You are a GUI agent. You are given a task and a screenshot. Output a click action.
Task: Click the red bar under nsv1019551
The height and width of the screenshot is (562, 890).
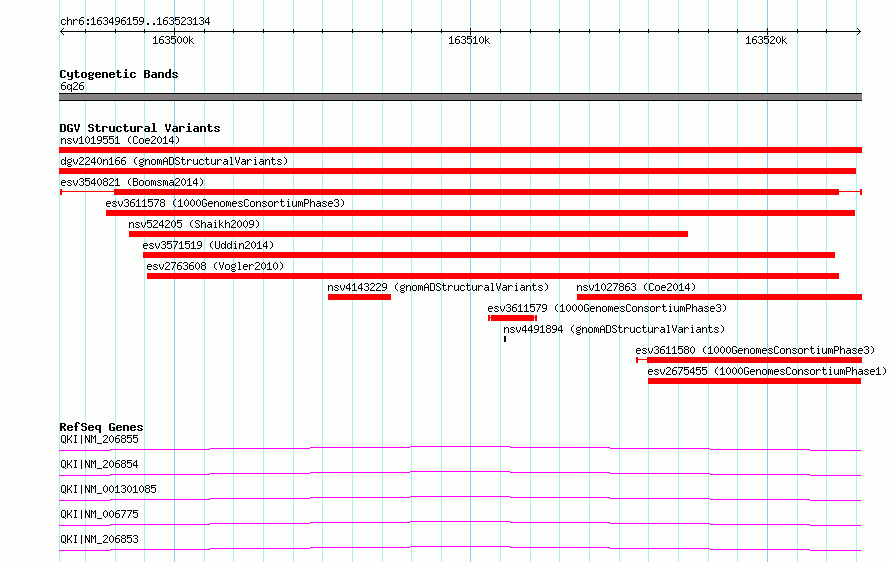[x=460, y=150]
